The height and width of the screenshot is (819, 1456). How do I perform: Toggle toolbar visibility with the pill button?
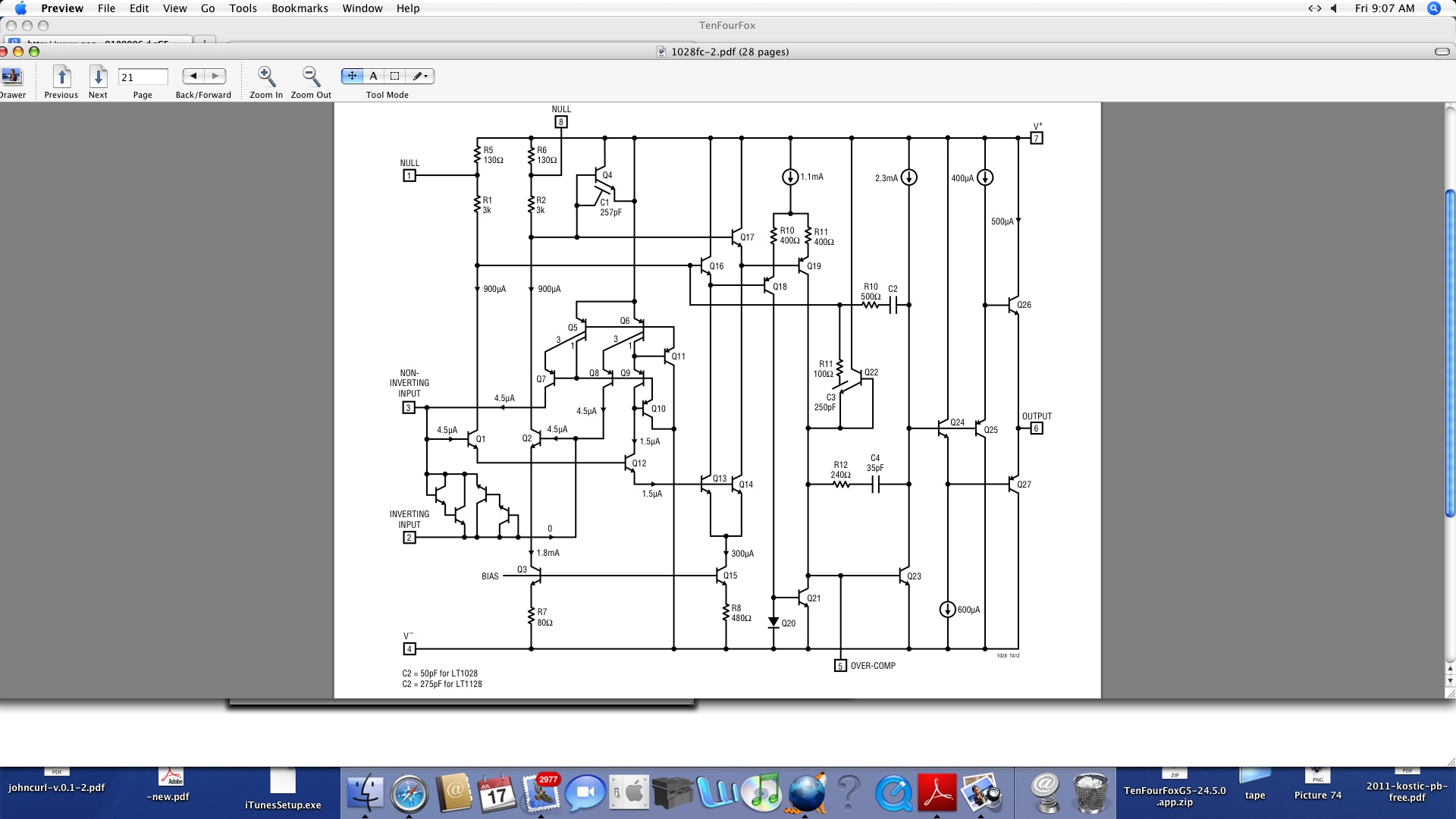[1442, 52]
